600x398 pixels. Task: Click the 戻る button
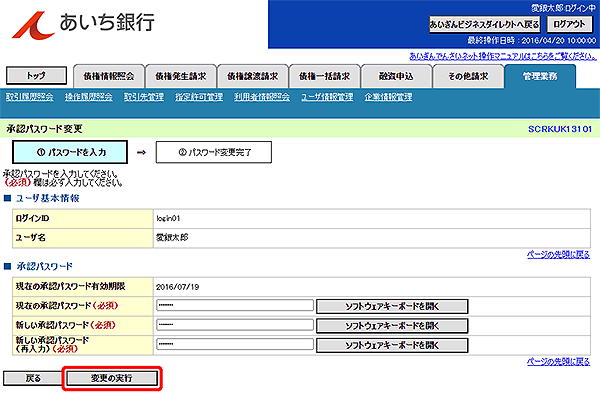click(x=33, y=378)
